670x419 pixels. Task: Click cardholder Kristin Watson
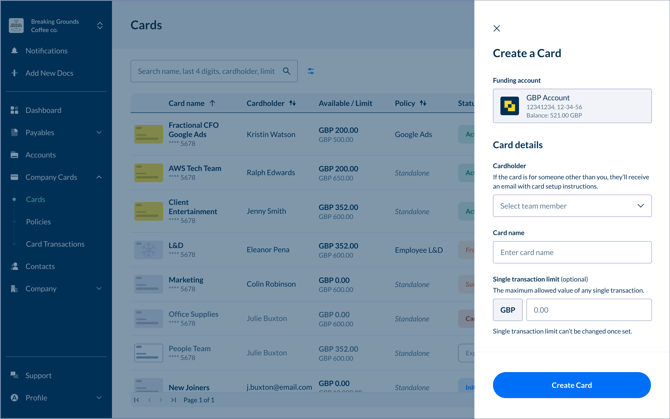271,134
